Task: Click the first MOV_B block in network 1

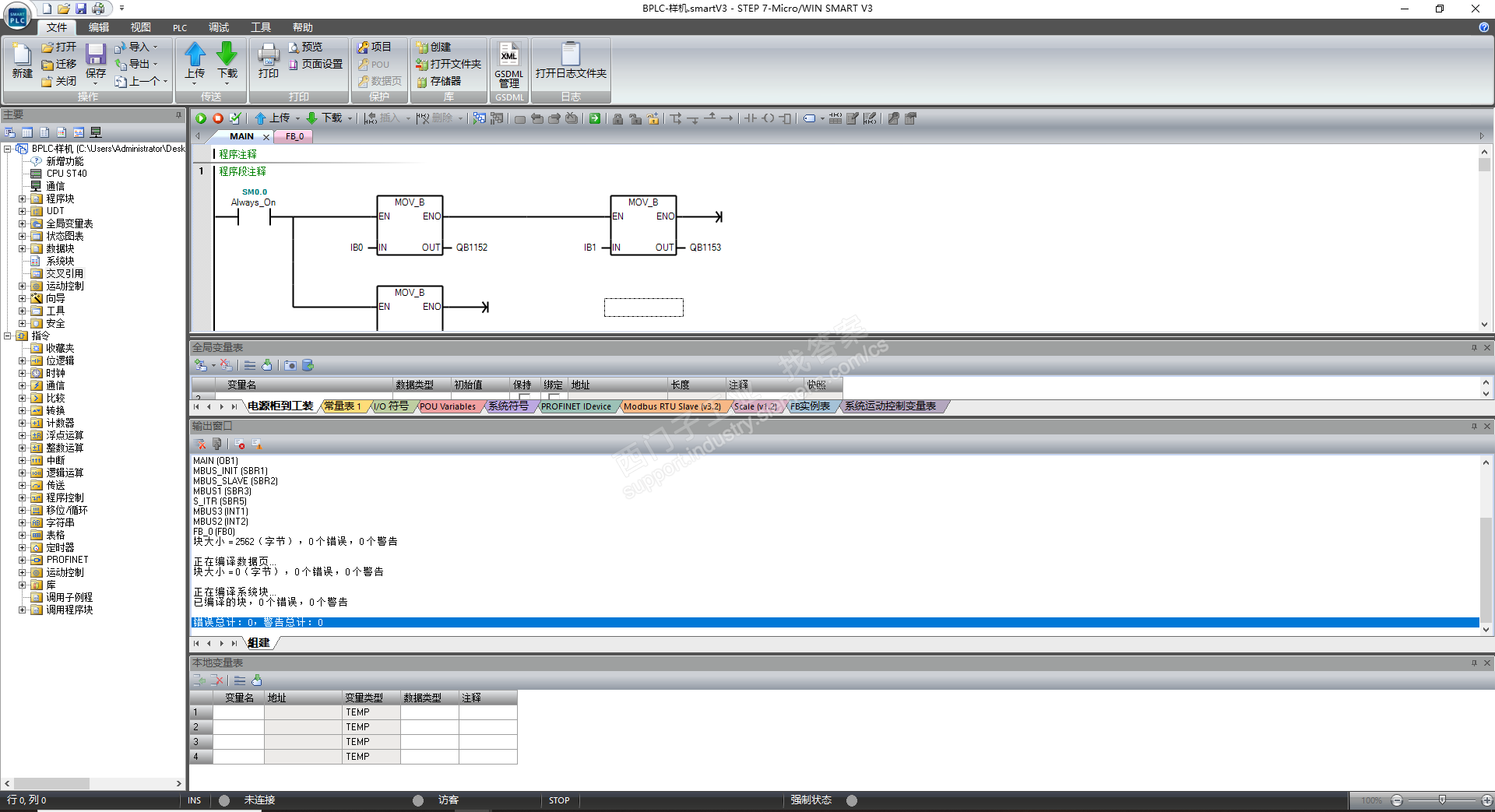Action: (x=410, y=225)
